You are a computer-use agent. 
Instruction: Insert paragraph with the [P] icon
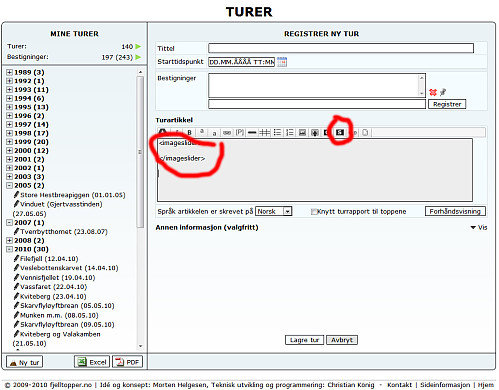click(240, 132)
